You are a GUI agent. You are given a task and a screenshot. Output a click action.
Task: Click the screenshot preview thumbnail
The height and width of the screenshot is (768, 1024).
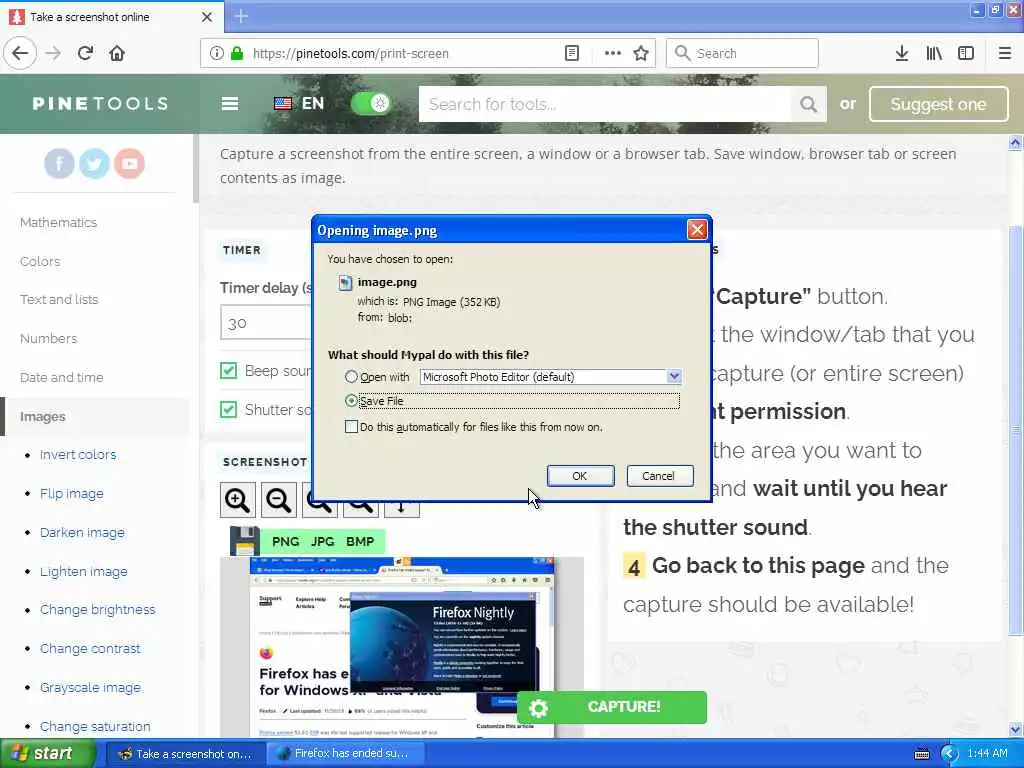[402, 647]
